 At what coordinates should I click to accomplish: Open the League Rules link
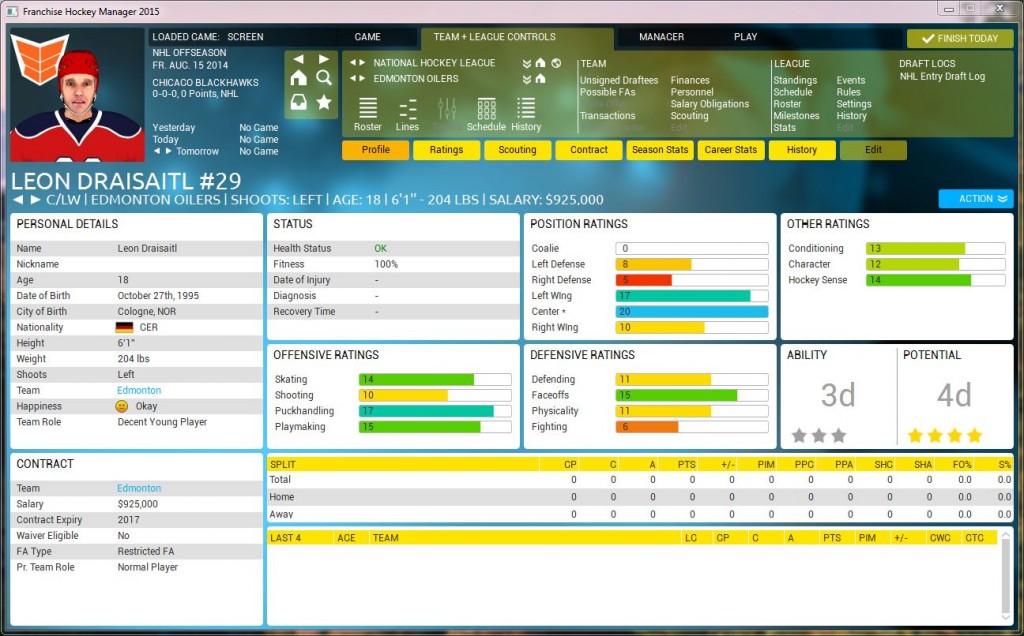click(848, 92)
